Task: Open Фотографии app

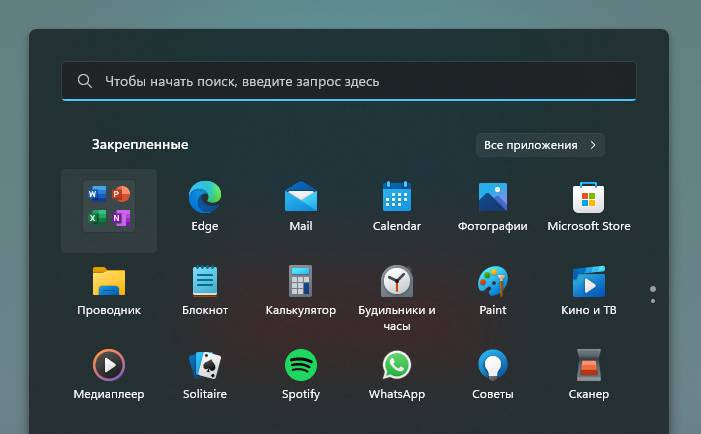Action: coord(493,206)
